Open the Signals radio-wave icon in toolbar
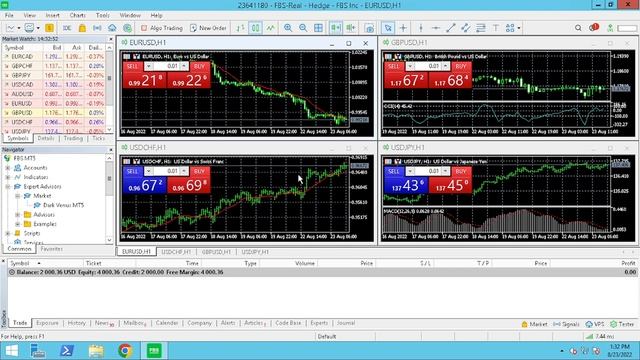The height and width of the screenshot is (360, 640). click(97, 28)
